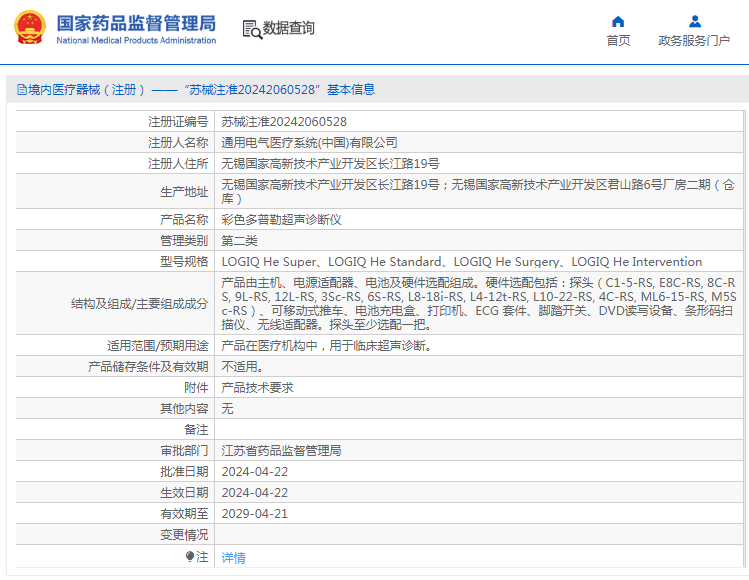
Task: Click 产品在医疗机构中，用于临床超声诊断 text
Action: coord(327,346)
